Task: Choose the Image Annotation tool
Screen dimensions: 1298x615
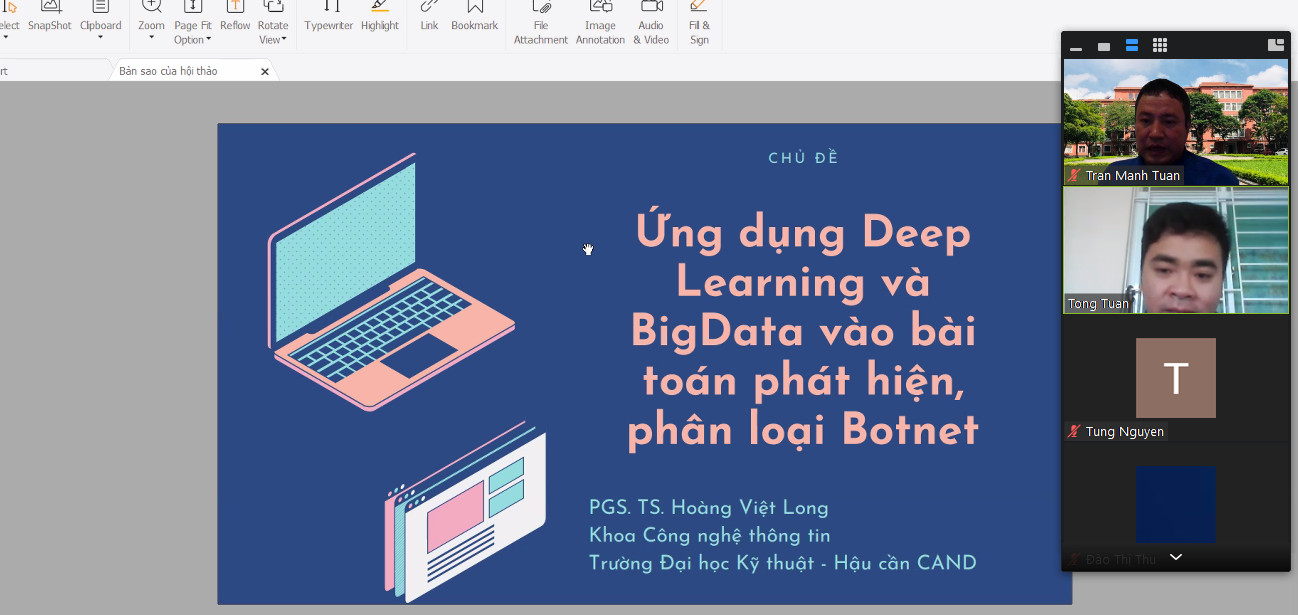Action: [x=600, y=22]
